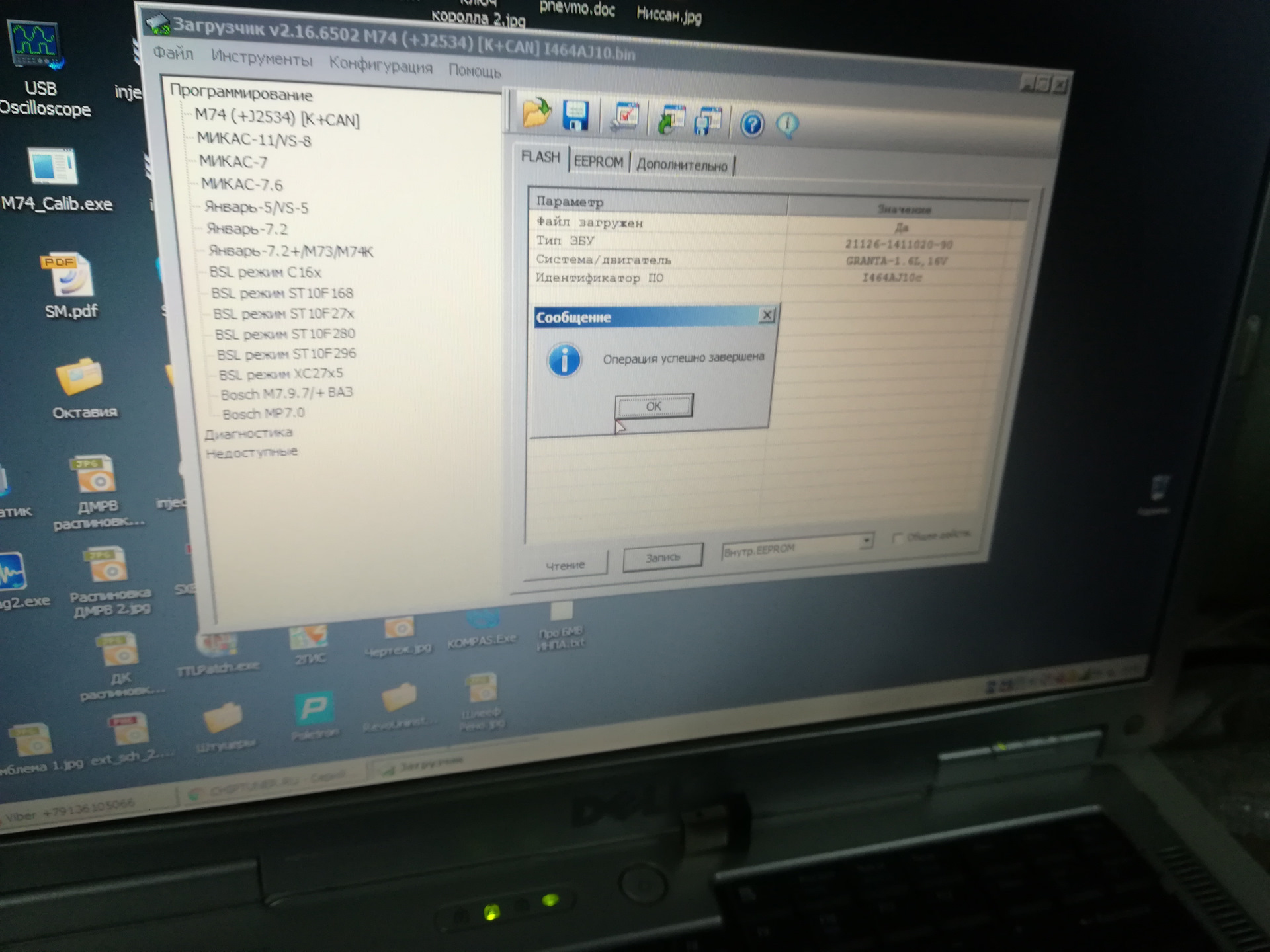
Task: Open the Конфигурация menu
Action: 380,65
